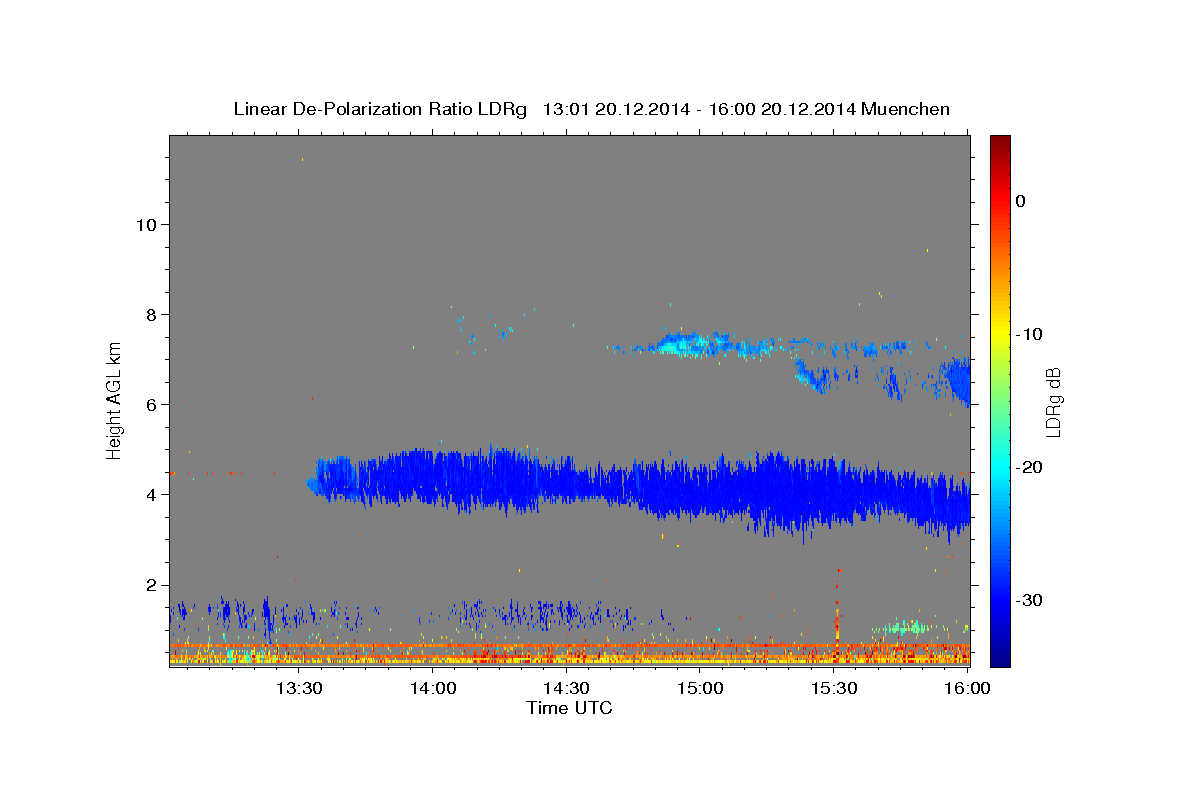
Task: Click the '14:30' time axis label
Action: tap(566, 688)
